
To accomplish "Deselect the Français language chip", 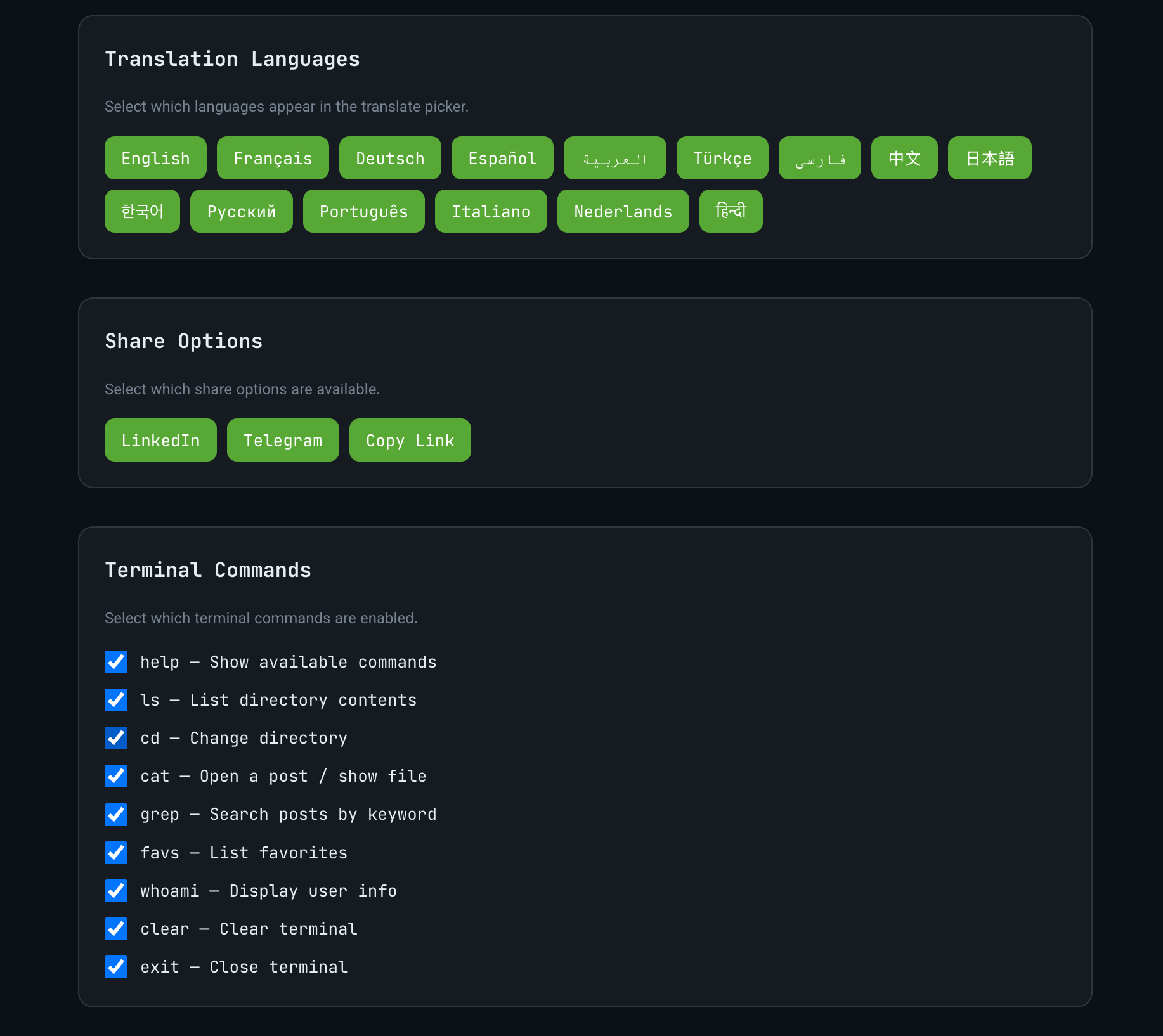I will click(273, 158).
